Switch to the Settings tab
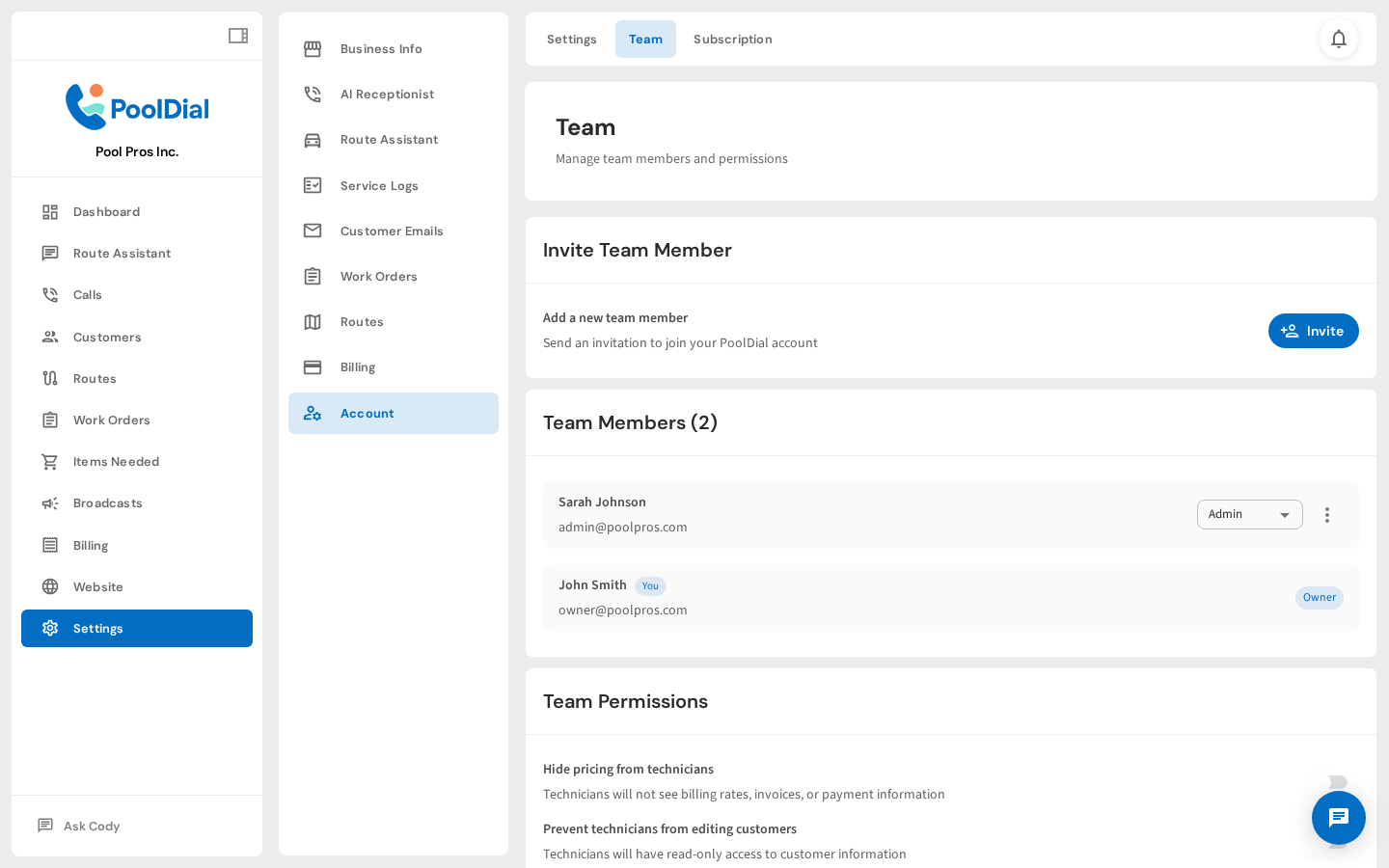The width and height of the screenshot is (1389, 868). point(571,39)
